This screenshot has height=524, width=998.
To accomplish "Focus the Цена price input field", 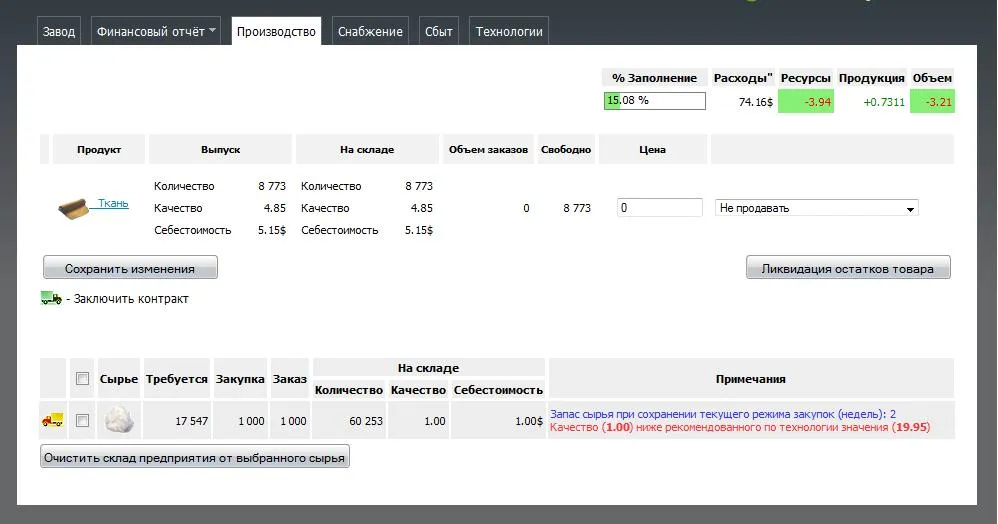I will point(660,208).
